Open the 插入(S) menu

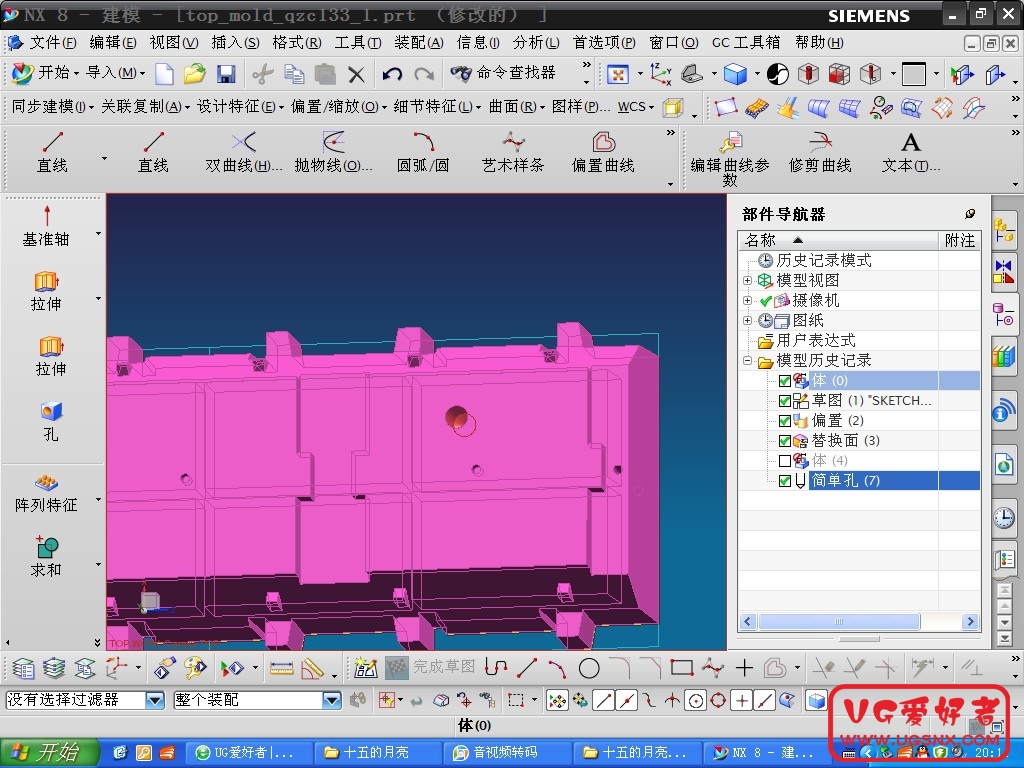pyautogui.click(x=235, y=43)
